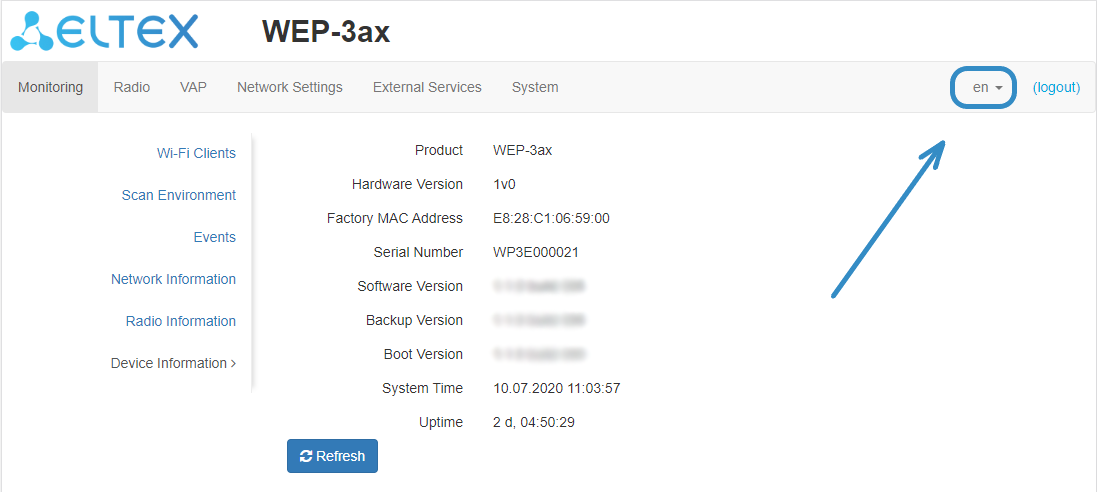The height and width of the screenshot is (492, 1097).
Task: Click the serial number value WP3E000021
Action: click(x=536, y=252)
